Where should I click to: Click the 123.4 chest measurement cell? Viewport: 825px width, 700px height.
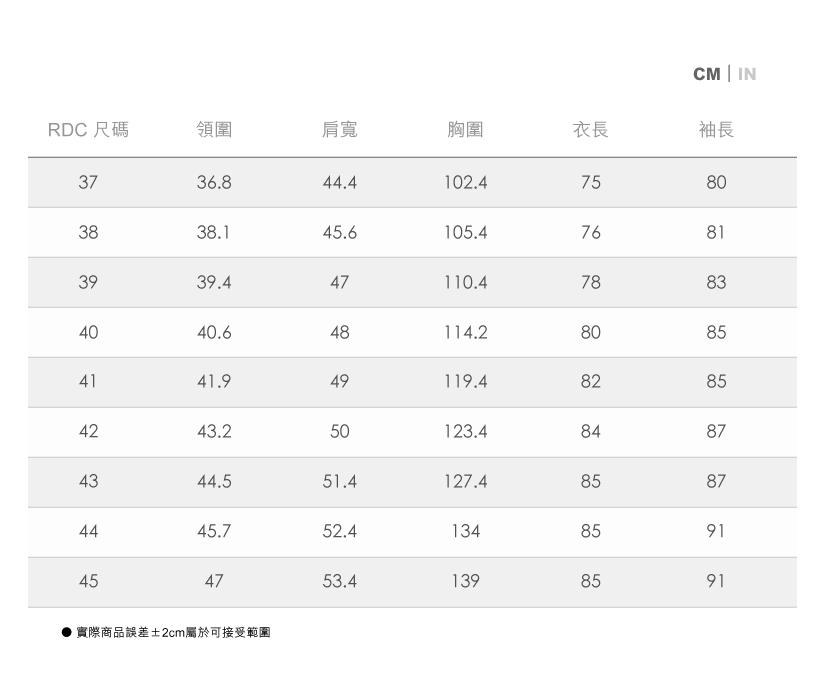(465, 432)
